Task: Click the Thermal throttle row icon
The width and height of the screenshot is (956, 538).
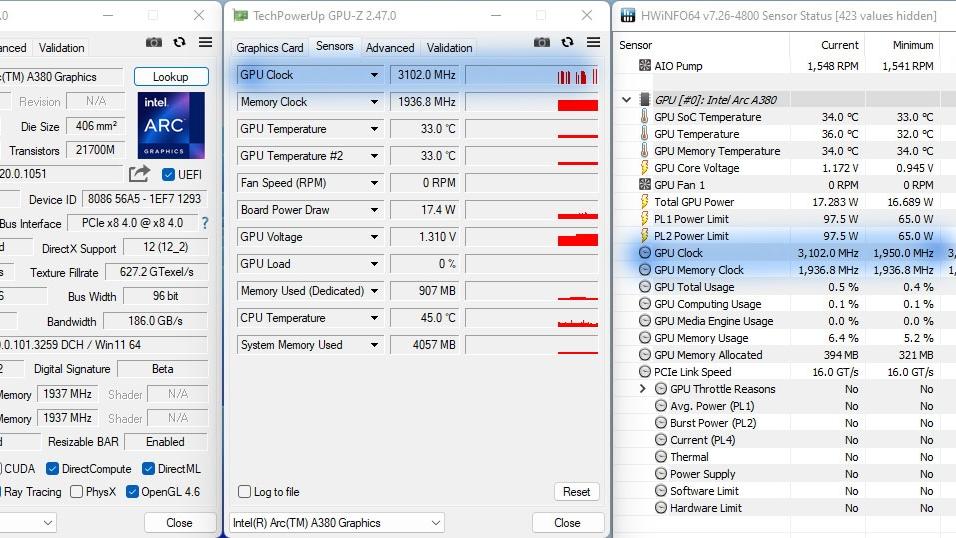Action: 661,457
